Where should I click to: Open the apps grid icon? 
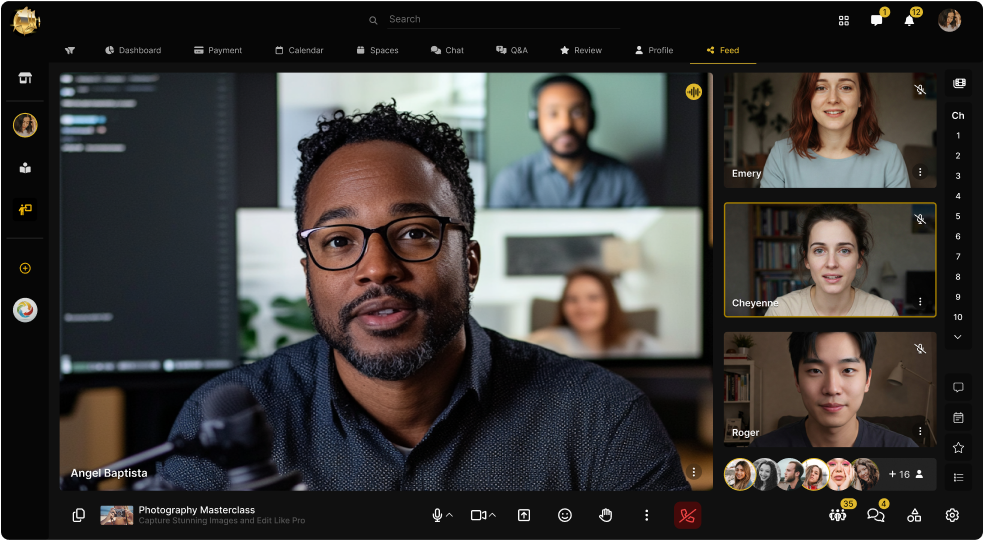[x=843, y=21]
